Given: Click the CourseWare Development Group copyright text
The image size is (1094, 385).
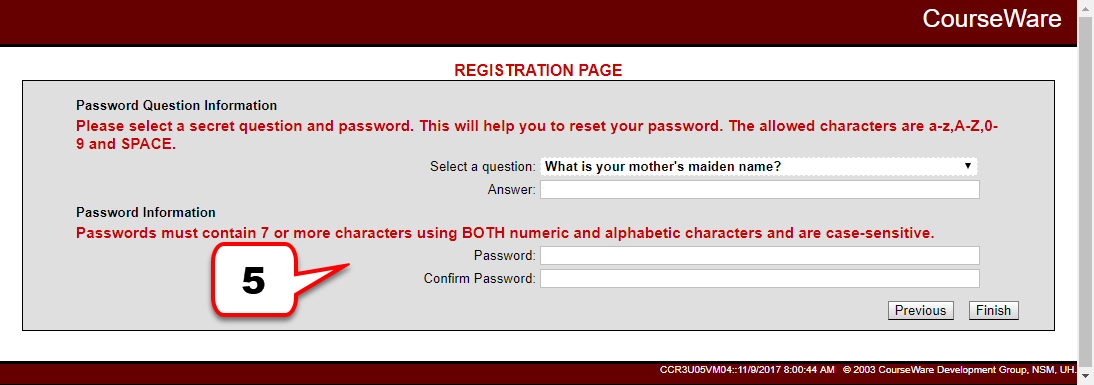Looking at the screenshot, I should (964, 369).
